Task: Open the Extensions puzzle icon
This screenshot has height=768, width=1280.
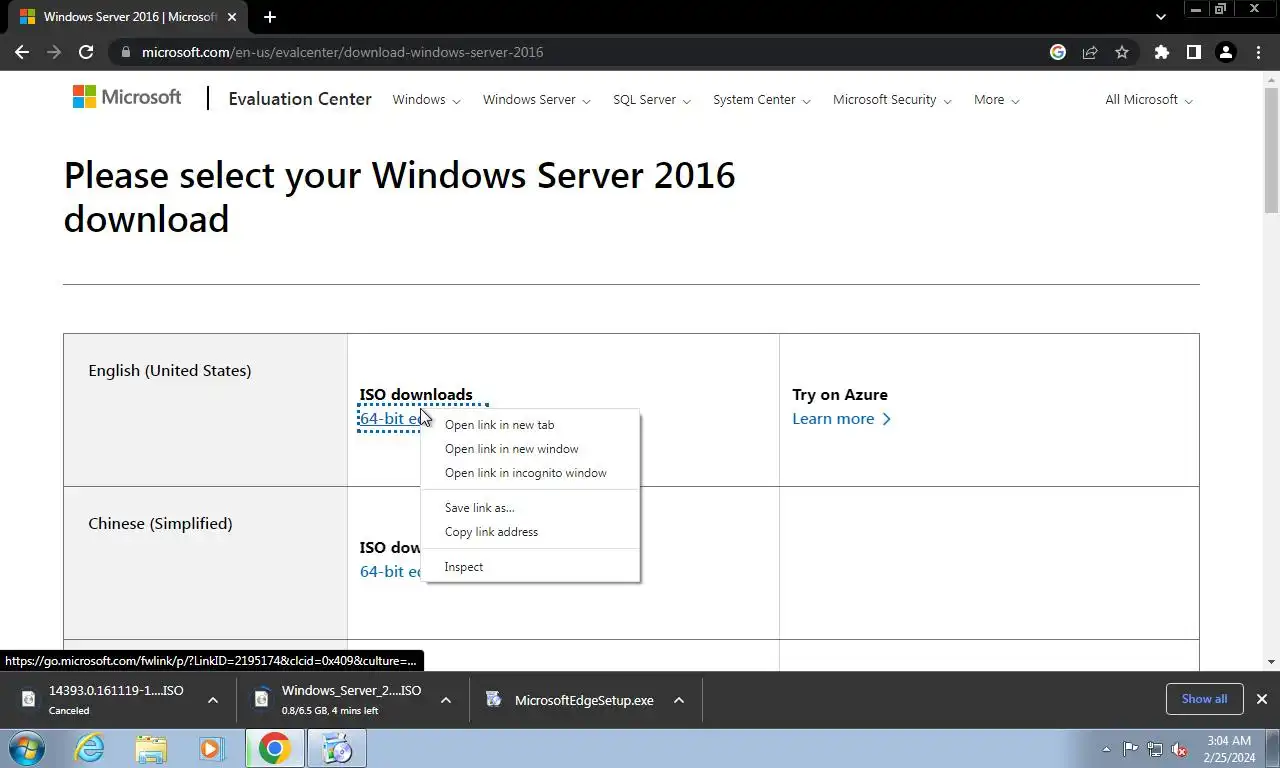Action: 1161,52
